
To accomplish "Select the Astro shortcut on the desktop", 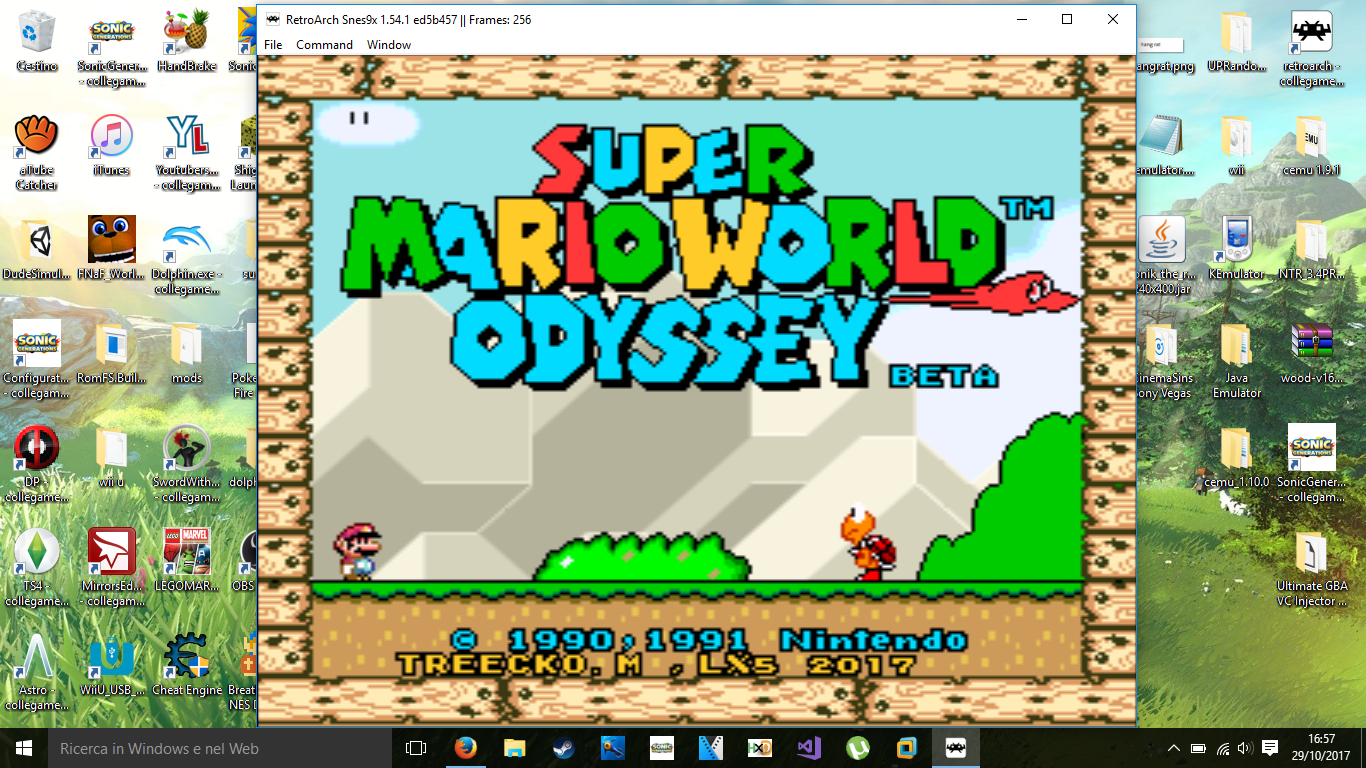I will coord(37,672).
